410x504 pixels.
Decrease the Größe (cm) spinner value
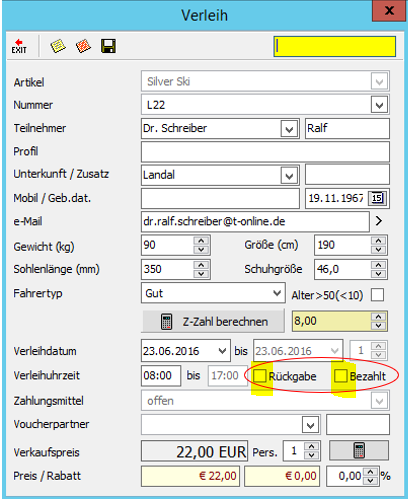click(378, 250)
